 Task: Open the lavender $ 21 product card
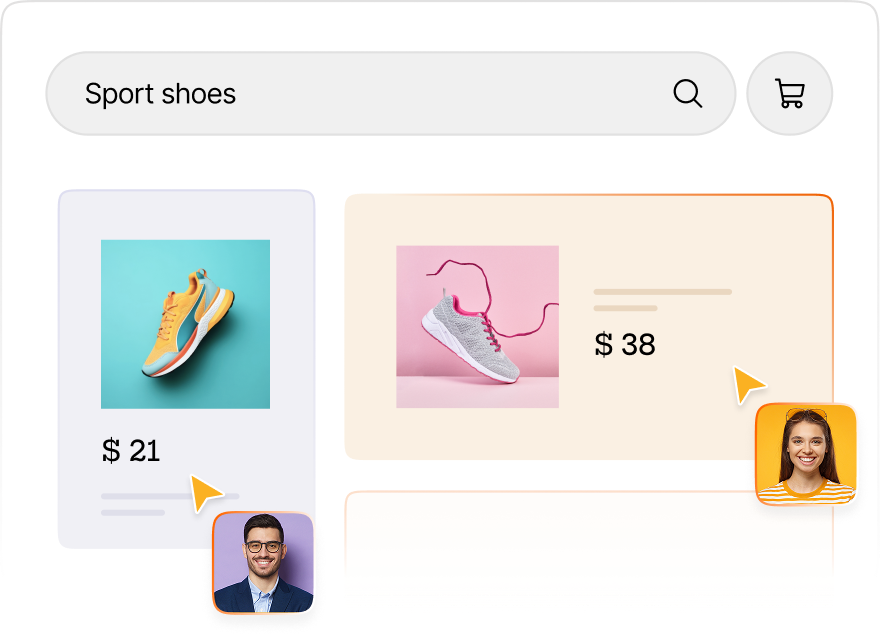[186, 369]
